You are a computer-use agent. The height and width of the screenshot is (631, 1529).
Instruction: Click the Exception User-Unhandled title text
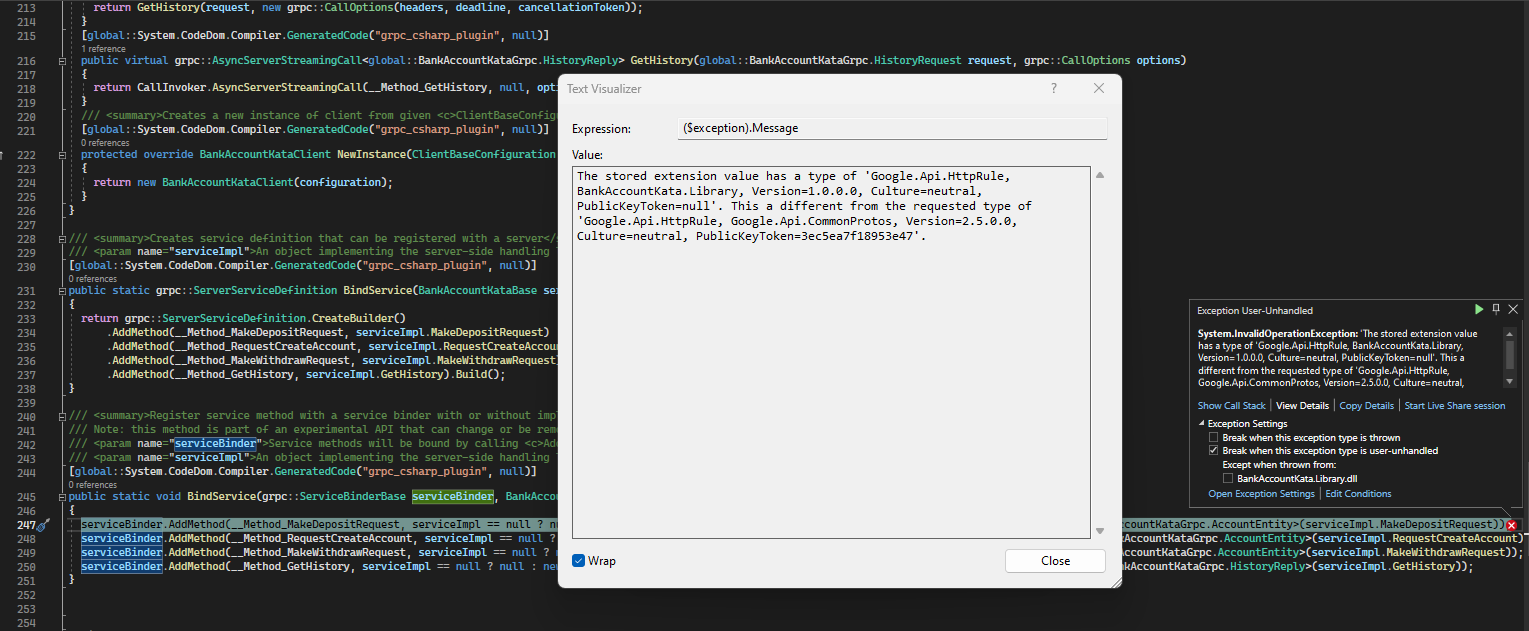click(1255, 310)
